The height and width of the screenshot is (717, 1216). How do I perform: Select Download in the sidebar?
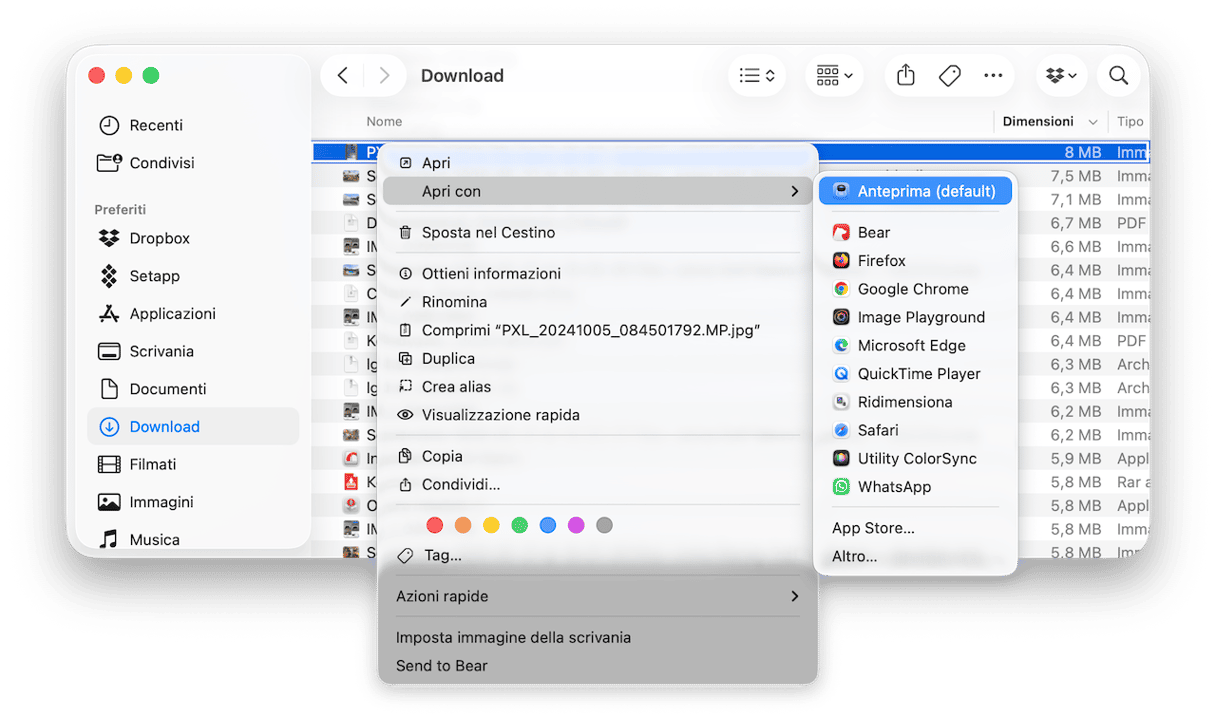pos(193,426)
